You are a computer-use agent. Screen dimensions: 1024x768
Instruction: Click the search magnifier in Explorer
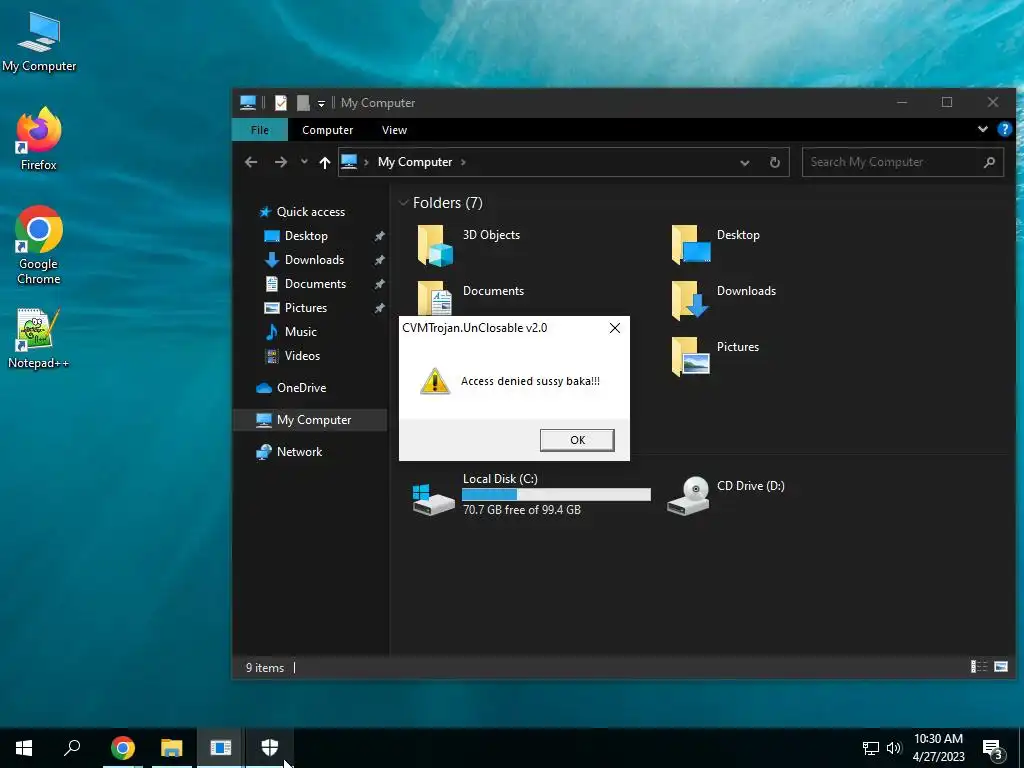(x=989, y=162)
